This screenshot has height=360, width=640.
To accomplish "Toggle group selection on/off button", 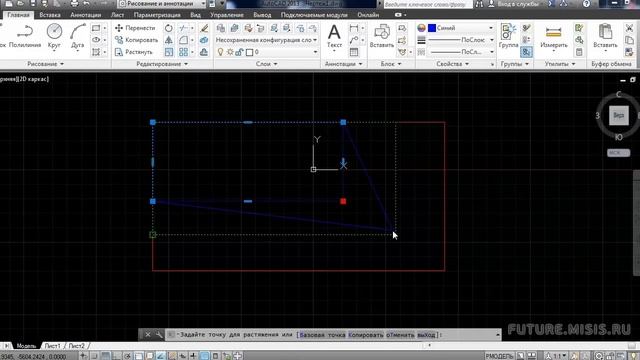I will 526,52.
